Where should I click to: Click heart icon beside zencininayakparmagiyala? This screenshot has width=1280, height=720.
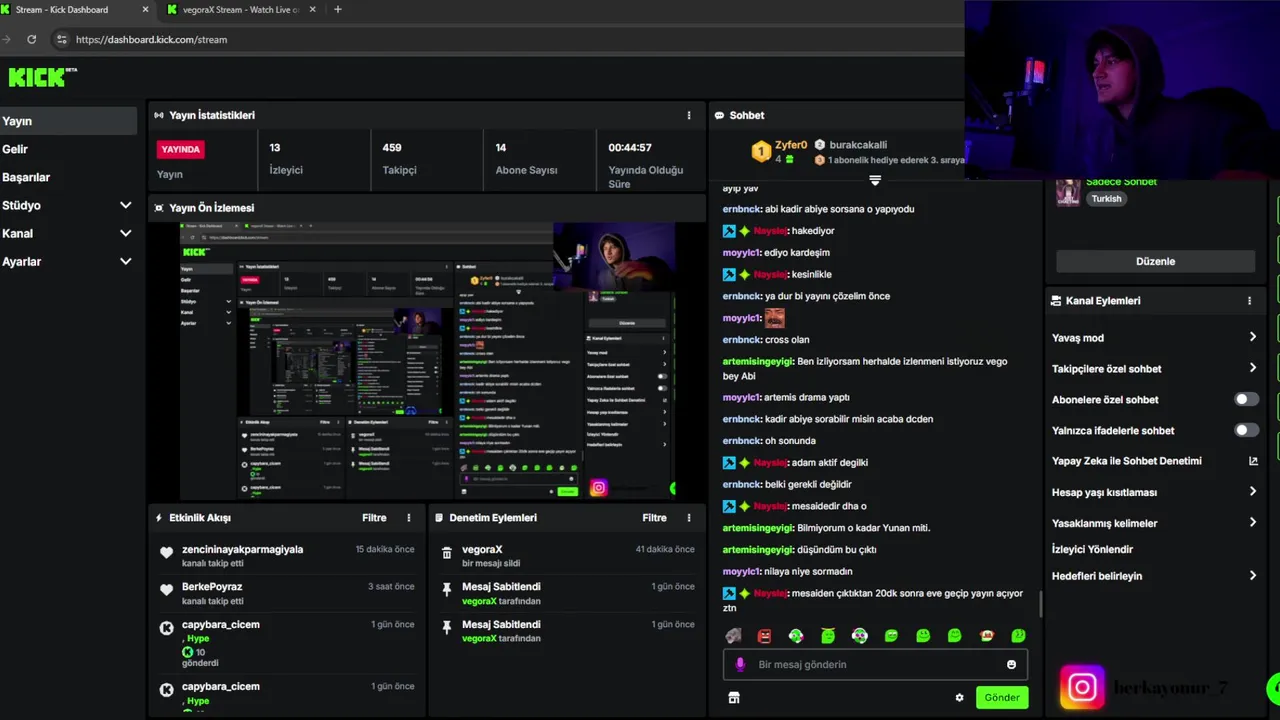[x=166, y=552]
